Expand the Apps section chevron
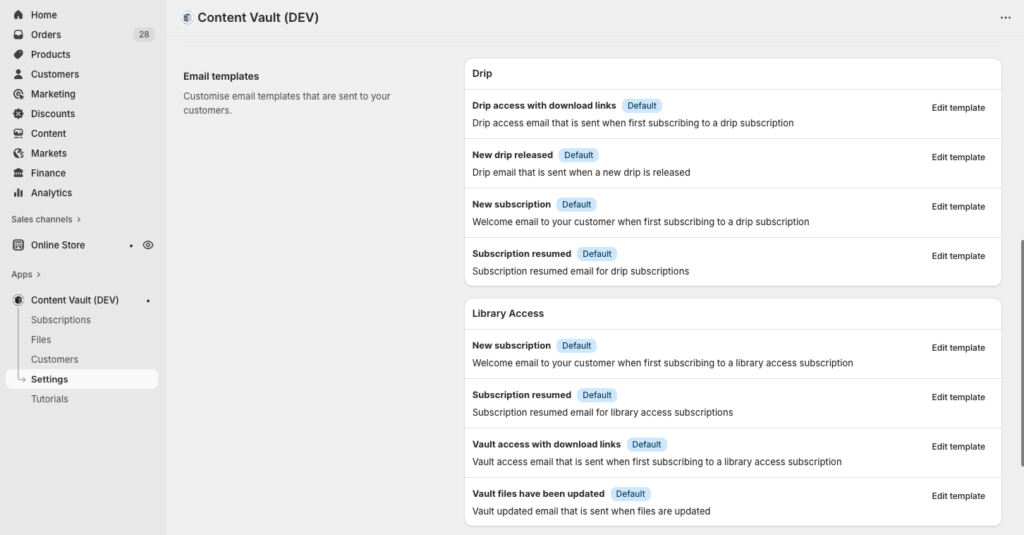The width and height of the screenshot is (1024, 535). click(x=39, y=274)
